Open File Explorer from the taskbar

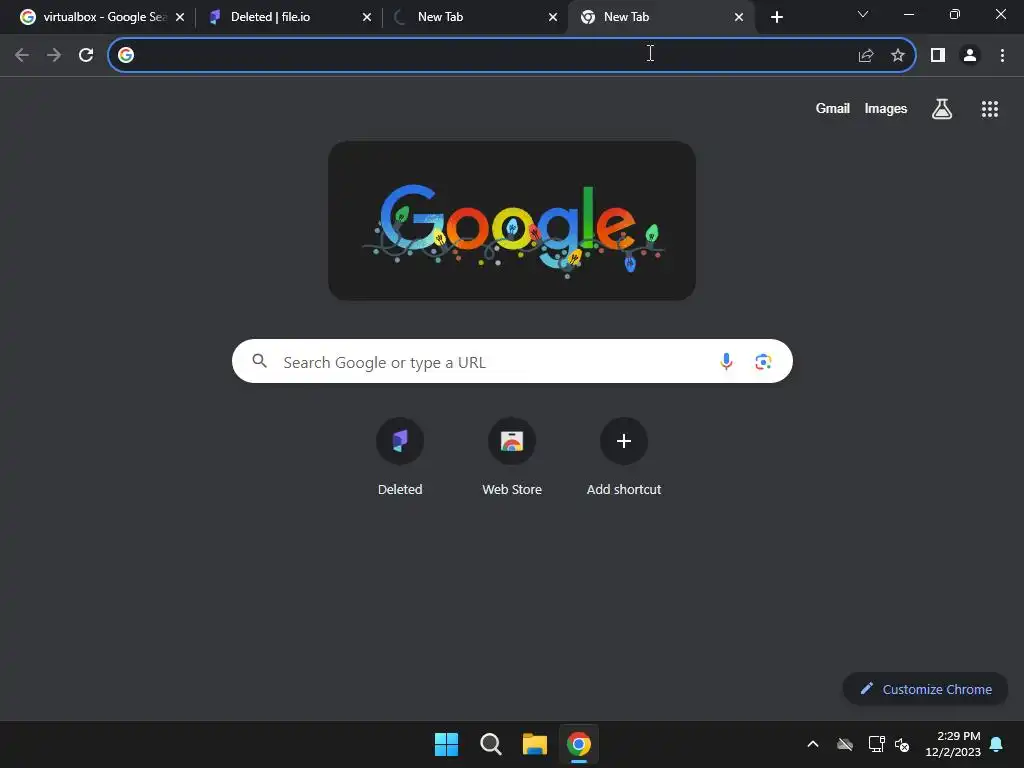pos(534,744)
